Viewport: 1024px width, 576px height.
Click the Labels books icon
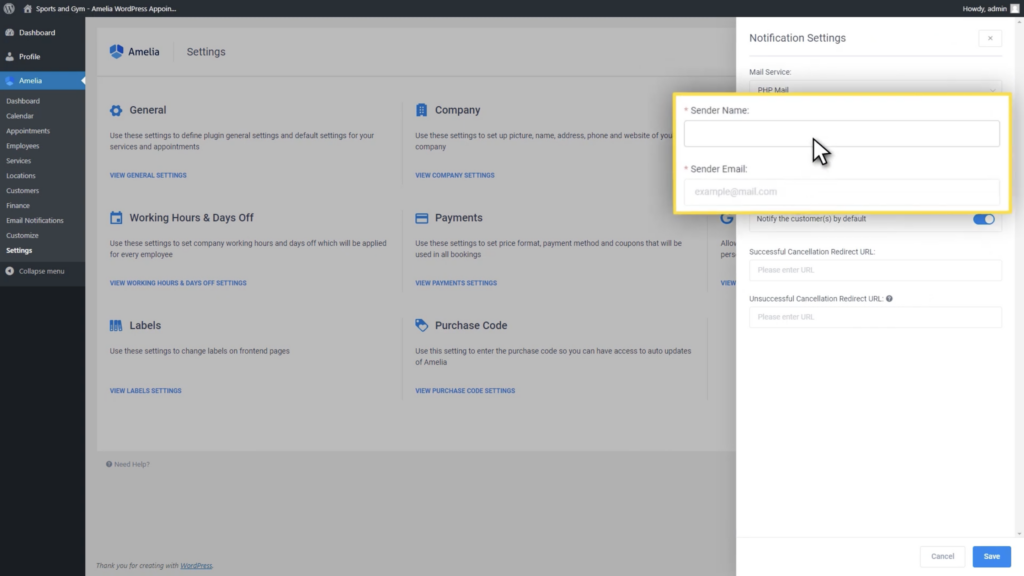pos(116,325)
